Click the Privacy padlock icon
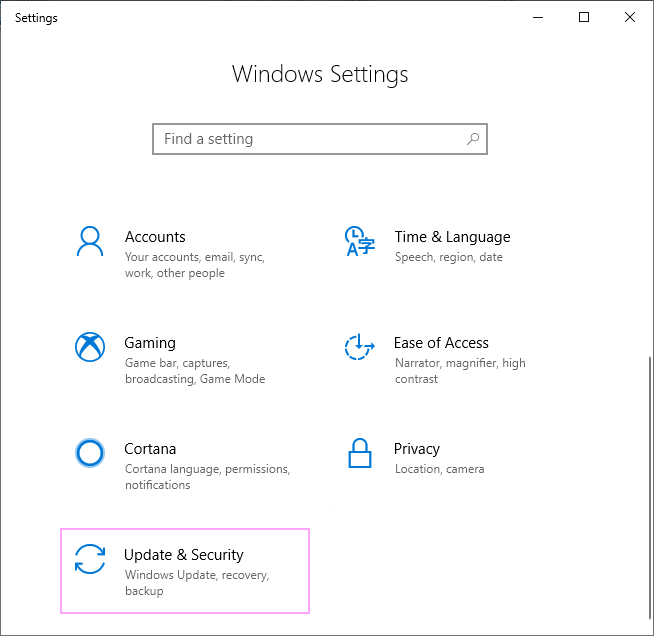Image resolution: width=654 pixels, height=636 pixels. 360,453
